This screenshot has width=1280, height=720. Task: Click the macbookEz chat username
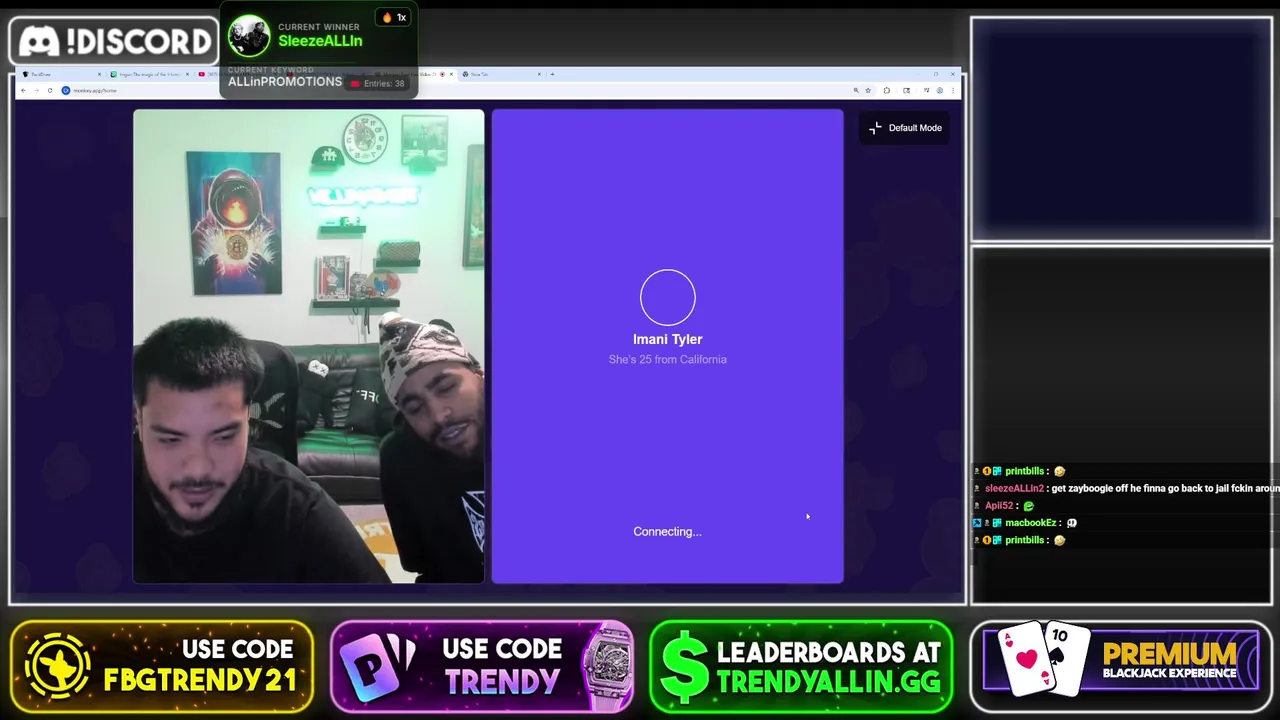1030,522
